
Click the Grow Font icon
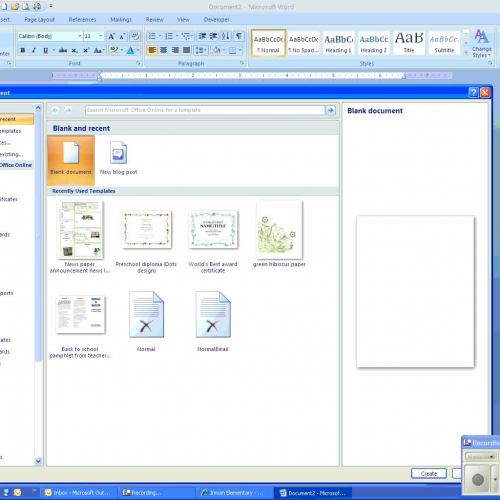point(111,36)
